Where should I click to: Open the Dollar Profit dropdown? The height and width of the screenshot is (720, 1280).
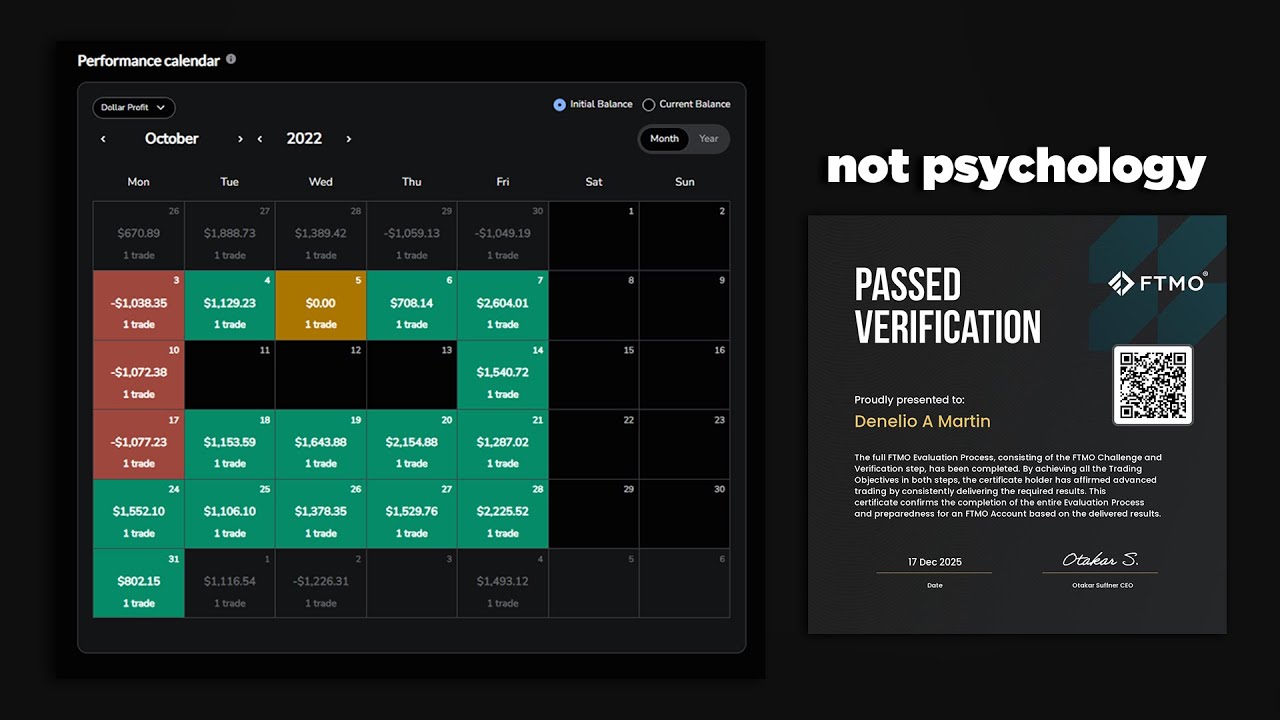[134, 107]
